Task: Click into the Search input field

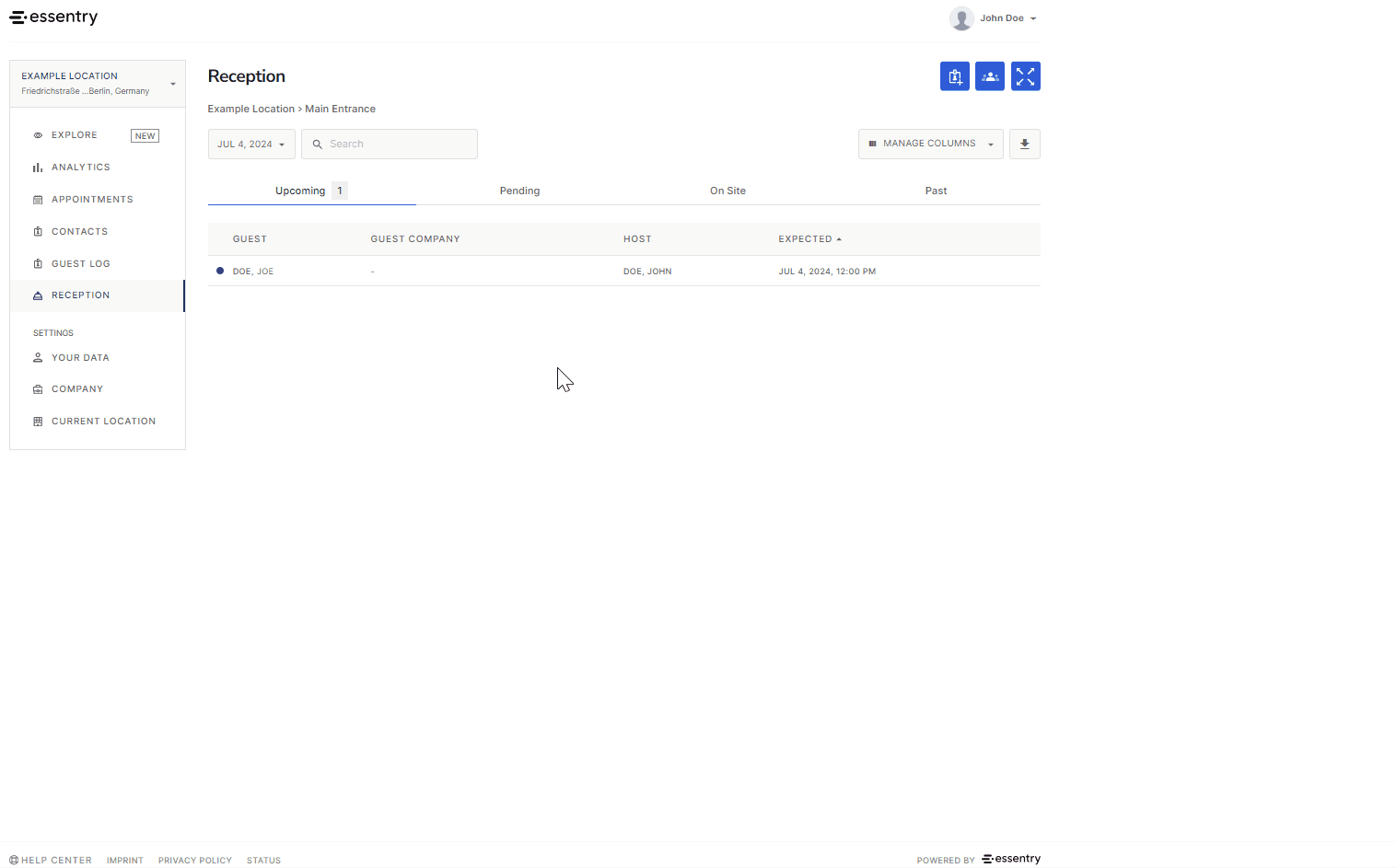Action: [390, 145]
